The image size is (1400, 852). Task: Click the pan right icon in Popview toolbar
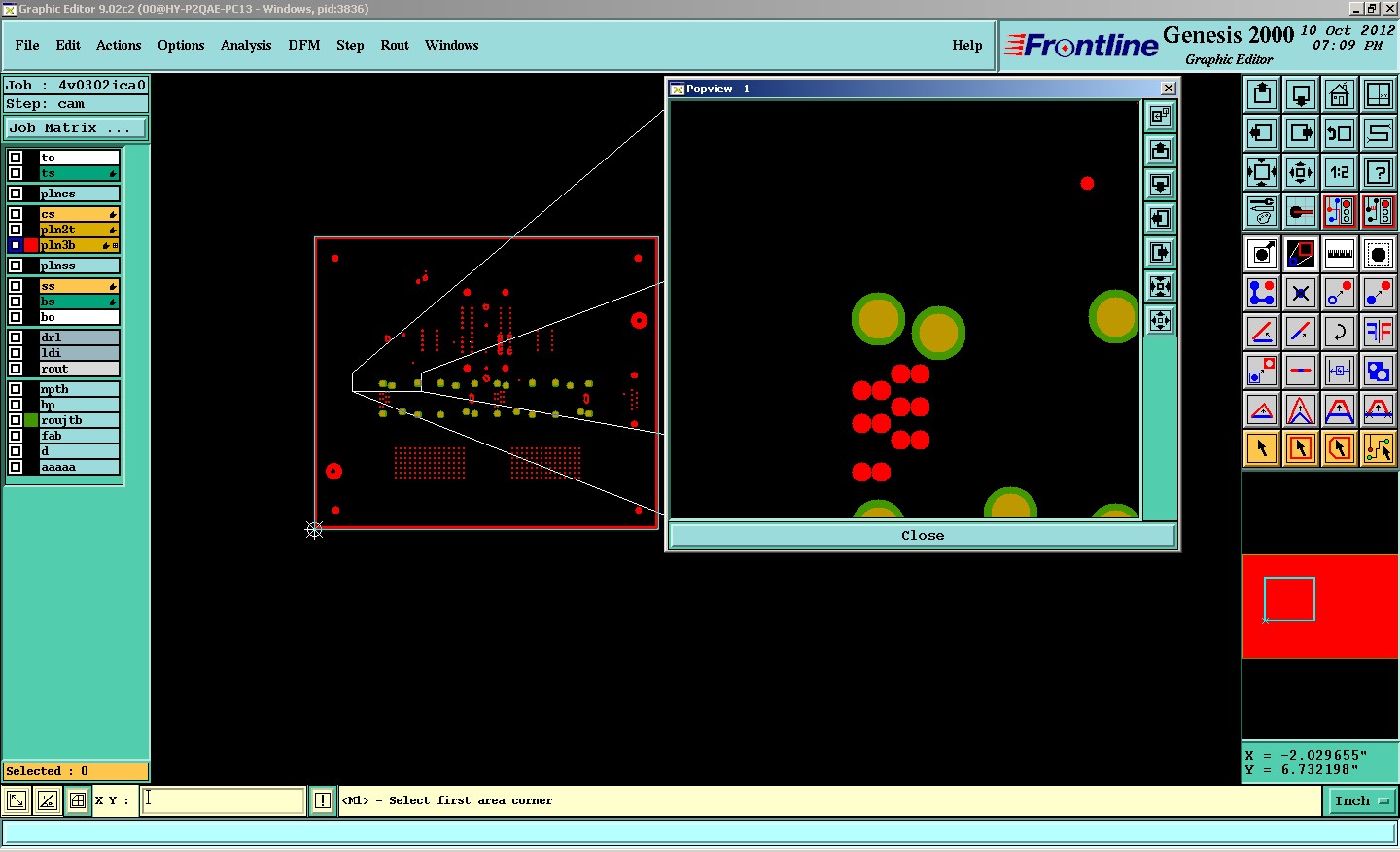1160,253
